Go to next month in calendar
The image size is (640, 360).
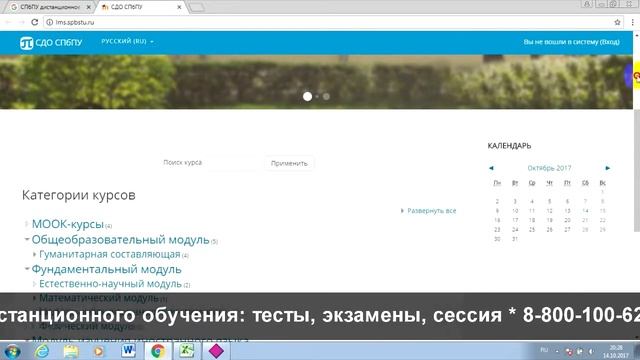(x=607, y=168)
